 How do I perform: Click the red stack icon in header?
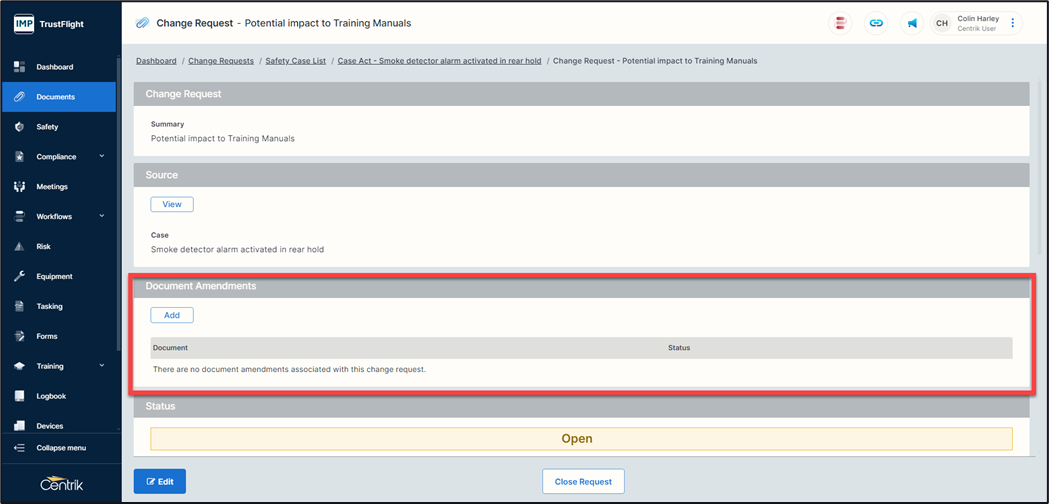click(841, 23)
